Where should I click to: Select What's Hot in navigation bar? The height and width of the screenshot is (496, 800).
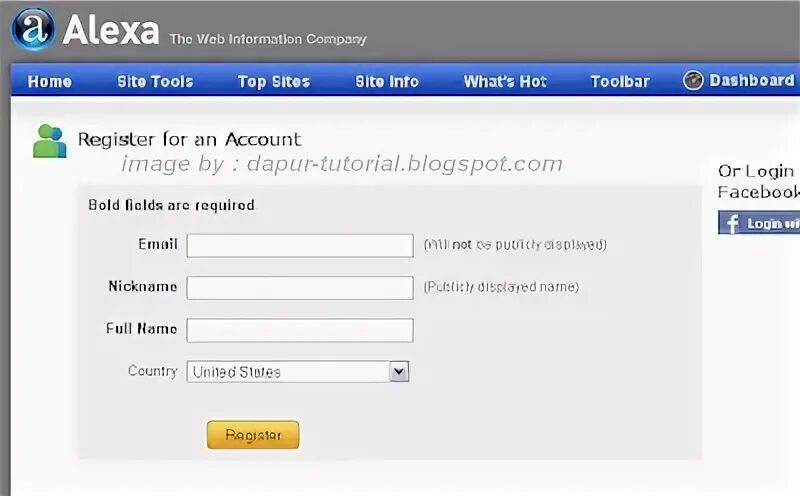point(505,82)
